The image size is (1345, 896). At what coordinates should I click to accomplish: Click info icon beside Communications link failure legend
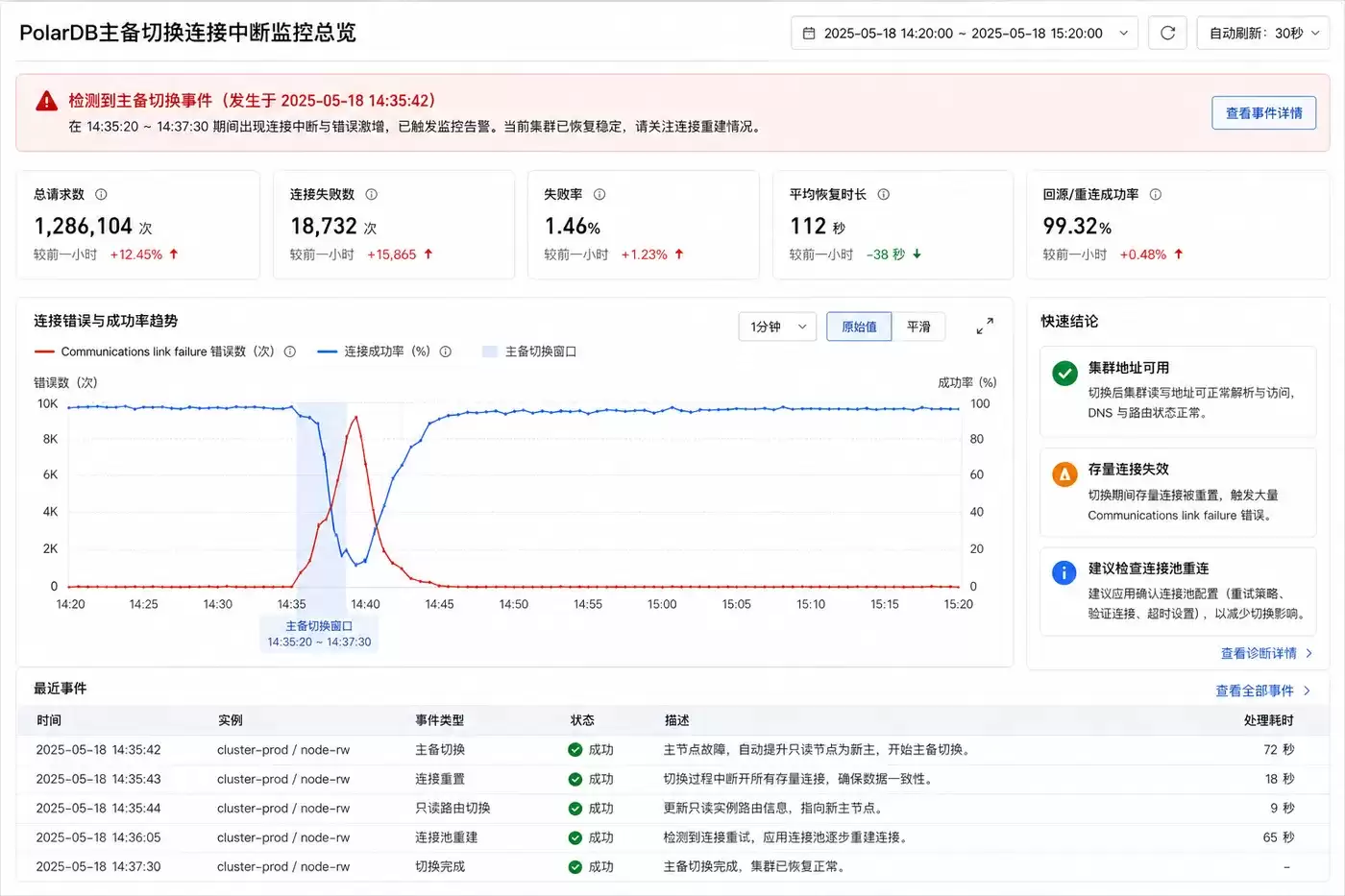[x=289, y=351]
